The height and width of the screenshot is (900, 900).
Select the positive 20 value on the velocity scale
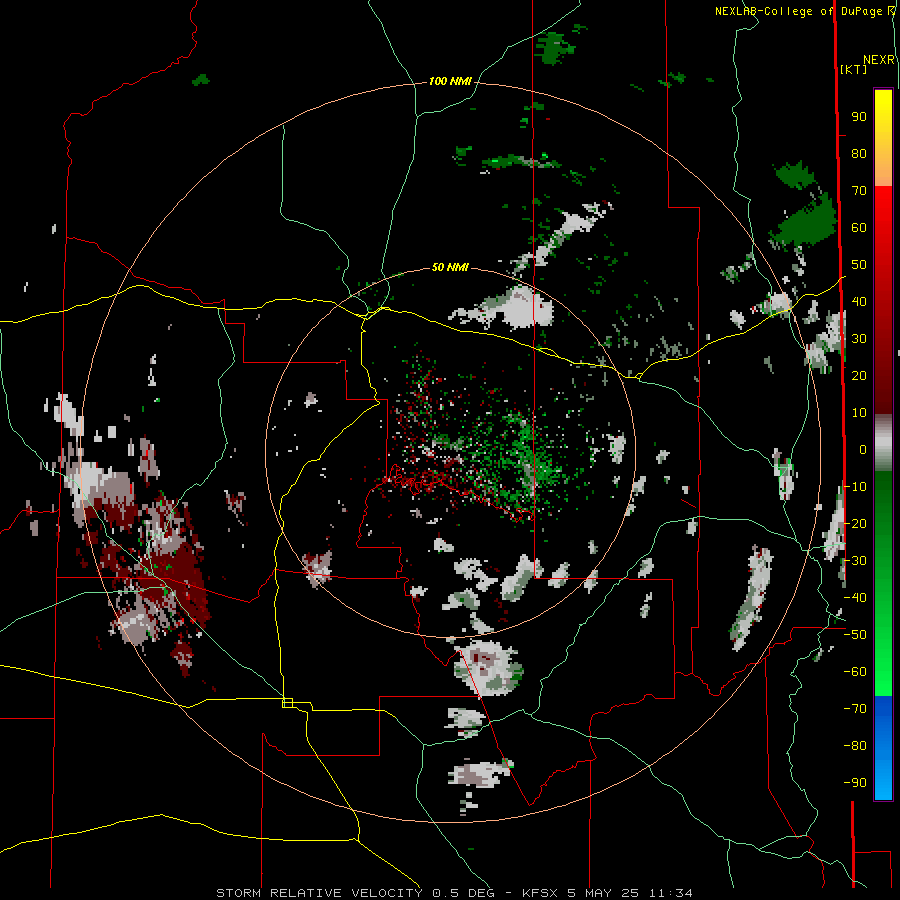pos(859,375)
